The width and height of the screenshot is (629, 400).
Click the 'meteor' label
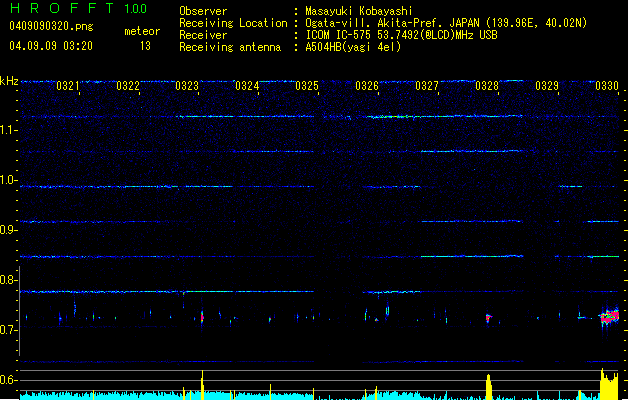tap(142, 31)
